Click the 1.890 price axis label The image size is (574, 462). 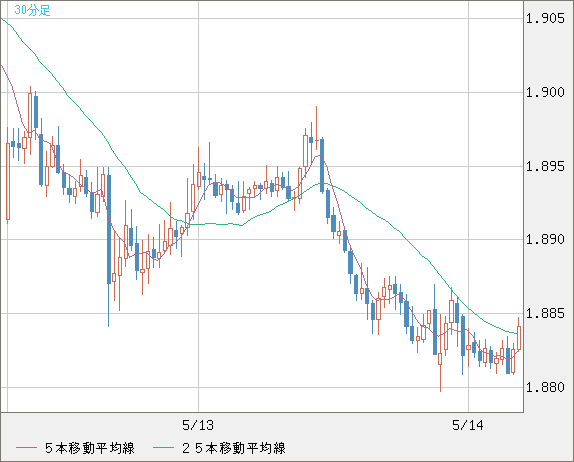coord(545,239)
